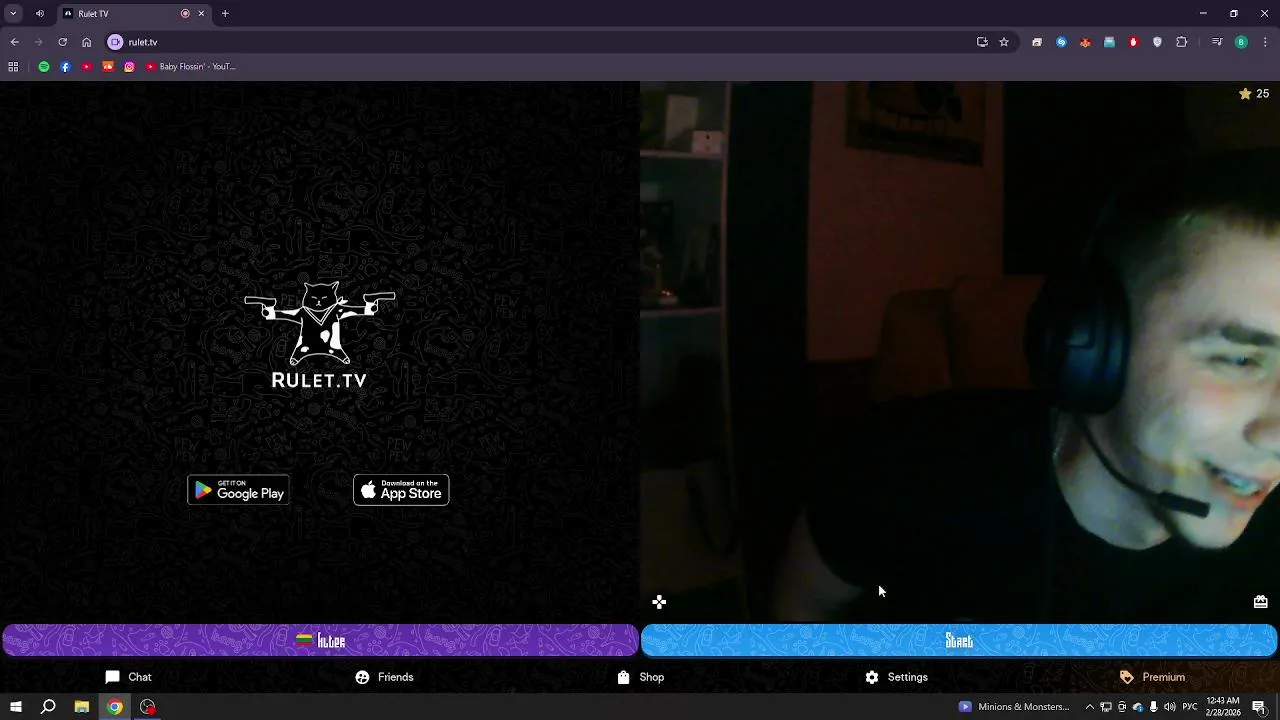The width and height of the screenshot is (1280, 720).
Task: Switch the РУС keyboard language
Action: point(1190,707)
